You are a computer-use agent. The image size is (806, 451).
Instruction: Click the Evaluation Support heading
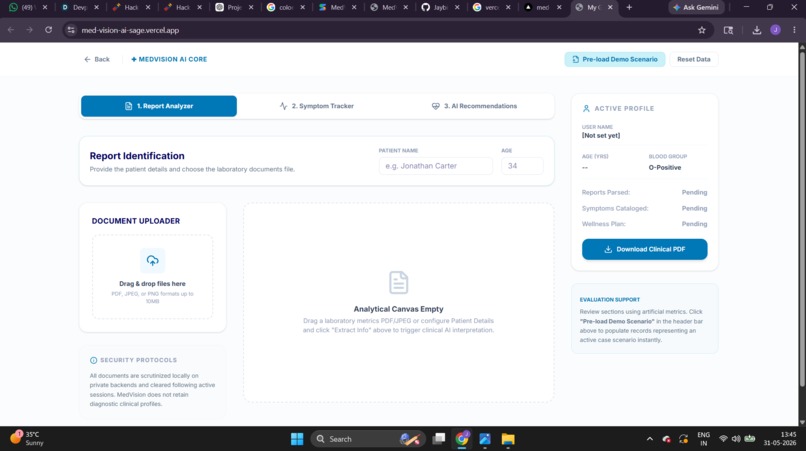(610, 299)
